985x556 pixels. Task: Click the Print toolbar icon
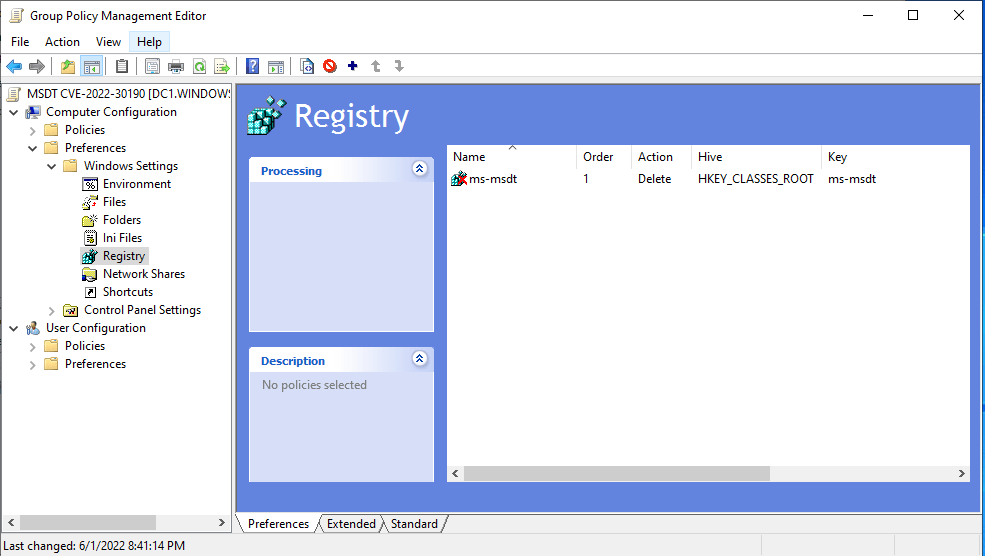click(176, 67)
